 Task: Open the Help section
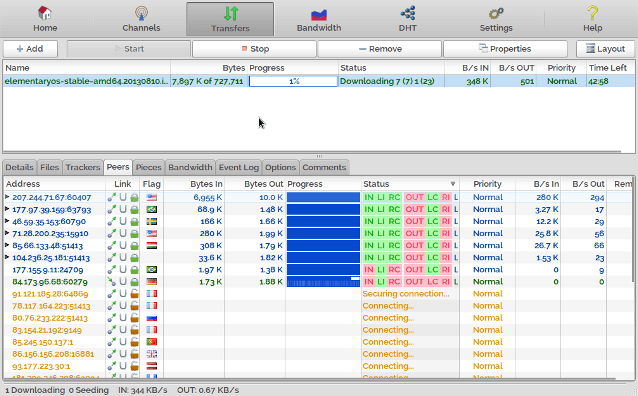point(592,19)
